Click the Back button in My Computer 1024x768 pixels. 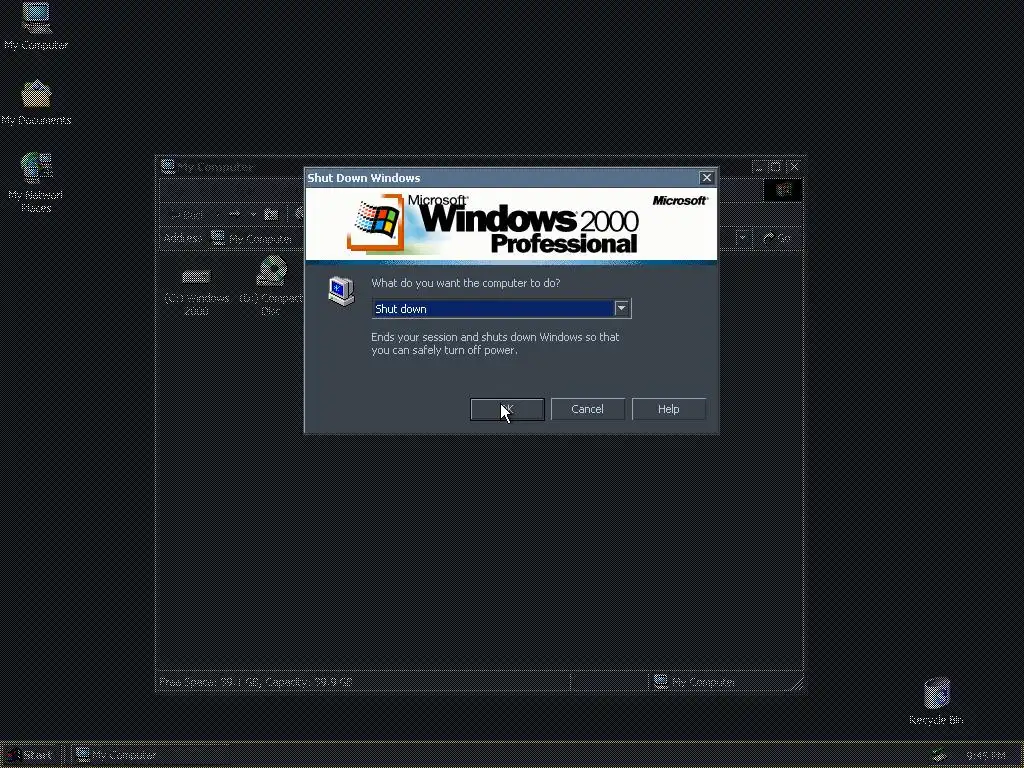pyautogui.click(x=185, y=214)
